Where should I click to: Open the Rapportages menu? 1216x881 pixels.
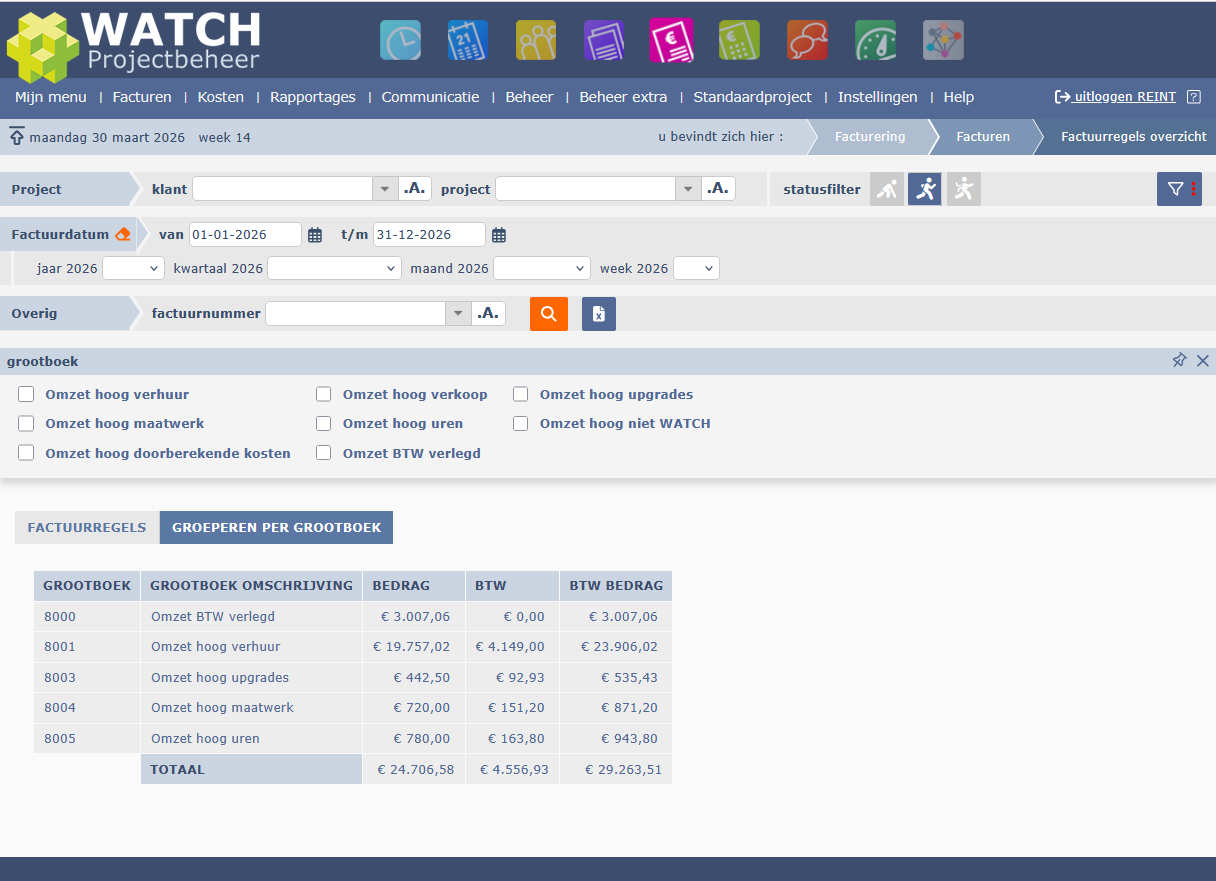[312, 97]
